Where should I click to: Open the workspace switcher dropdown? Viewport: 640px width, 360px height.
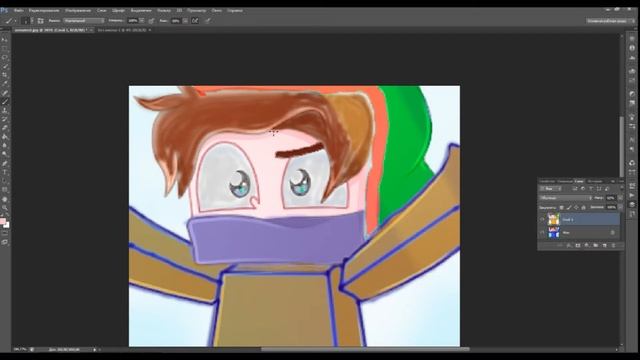(x=611, y=20)
